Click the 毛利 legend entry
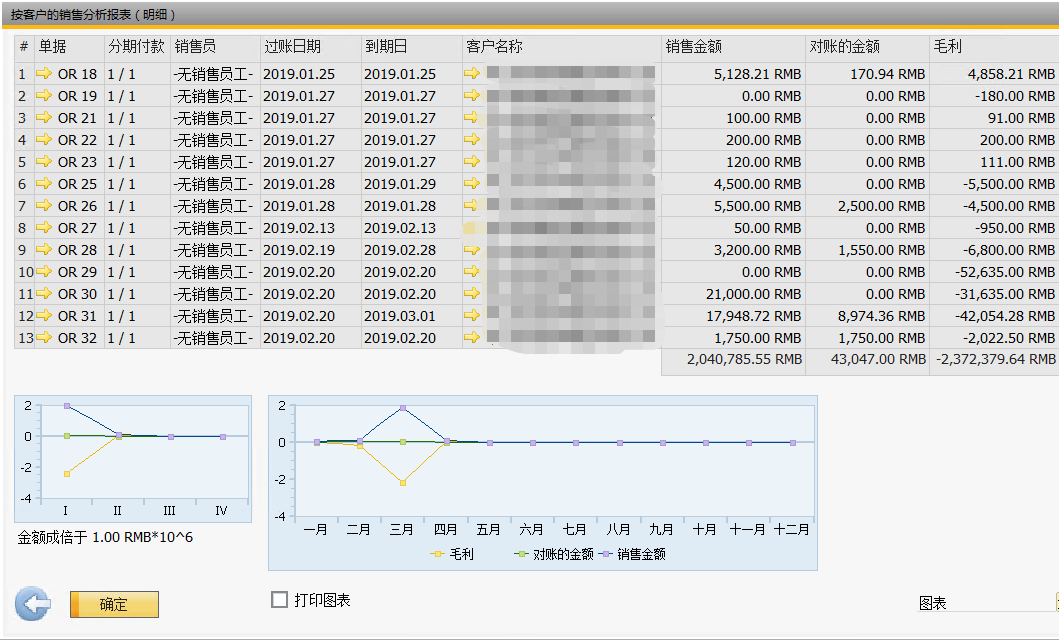 point(453,554)
